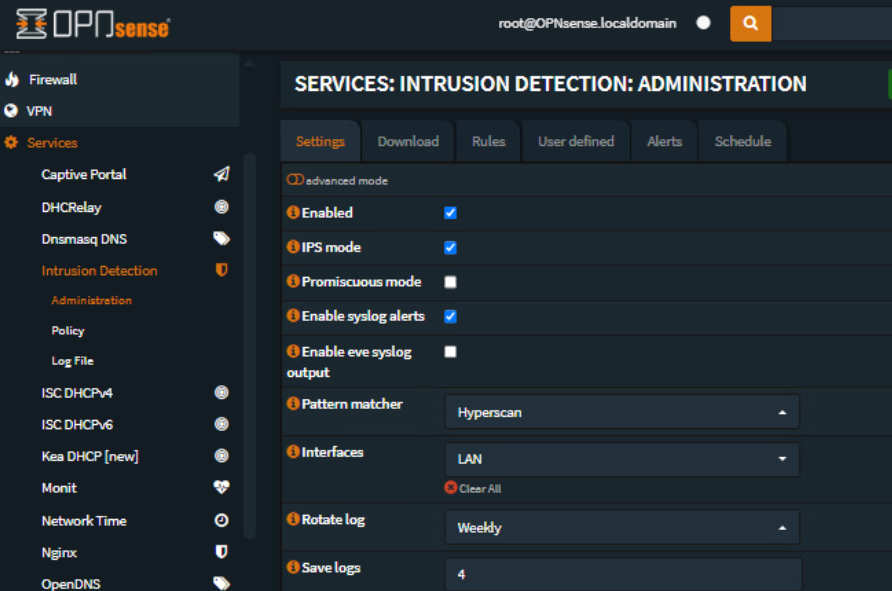Show help for Pattern matcher

click(x=293, y=403)
